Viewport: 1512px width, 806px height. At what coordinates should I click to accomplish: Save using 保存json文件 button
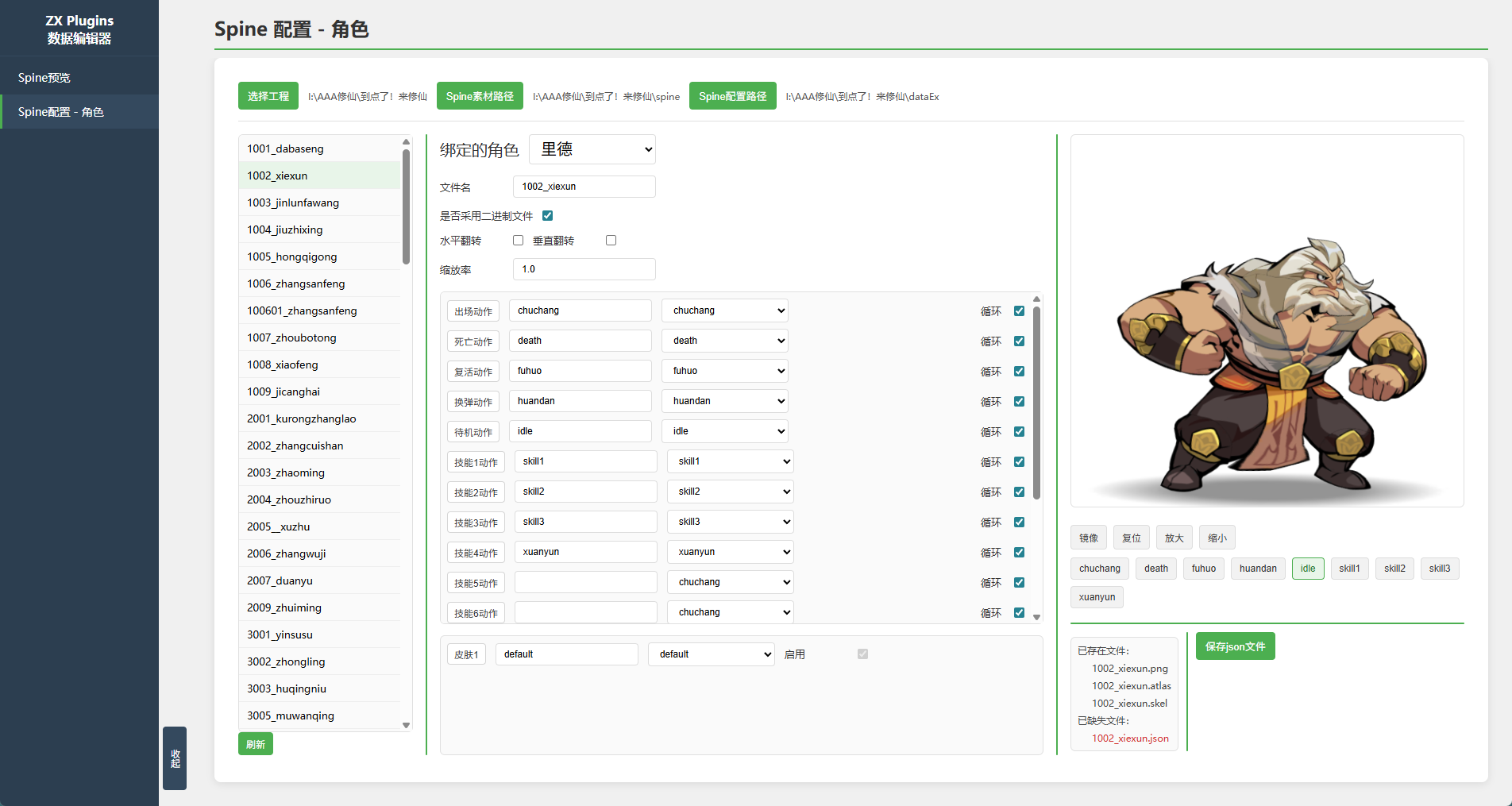pyautogui.click(x=1236, y=646)
